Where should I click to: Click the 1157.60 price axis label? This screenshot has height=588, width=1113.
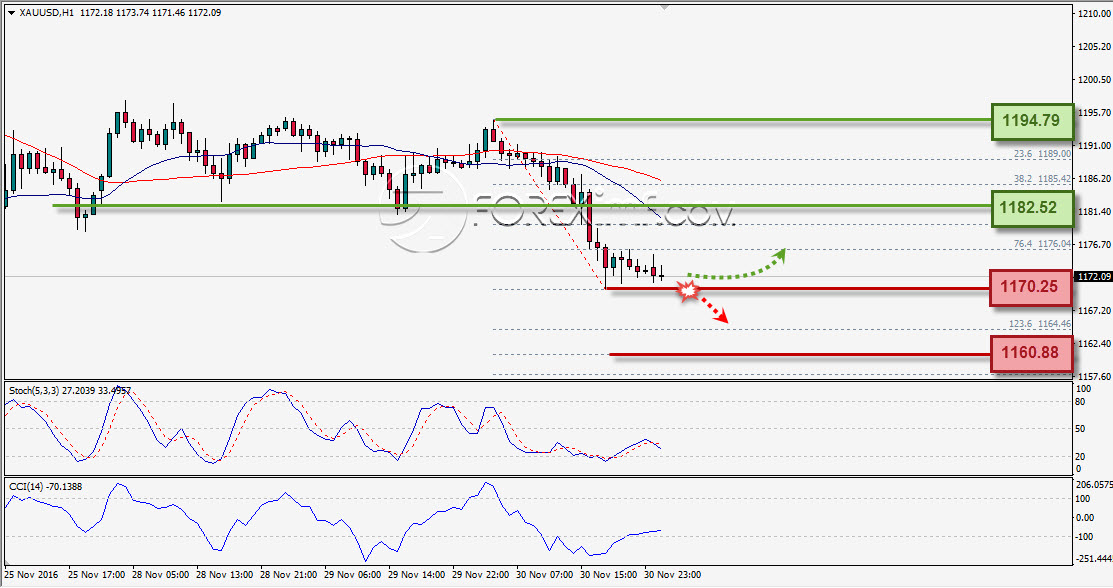click(x=1094, y=376)
